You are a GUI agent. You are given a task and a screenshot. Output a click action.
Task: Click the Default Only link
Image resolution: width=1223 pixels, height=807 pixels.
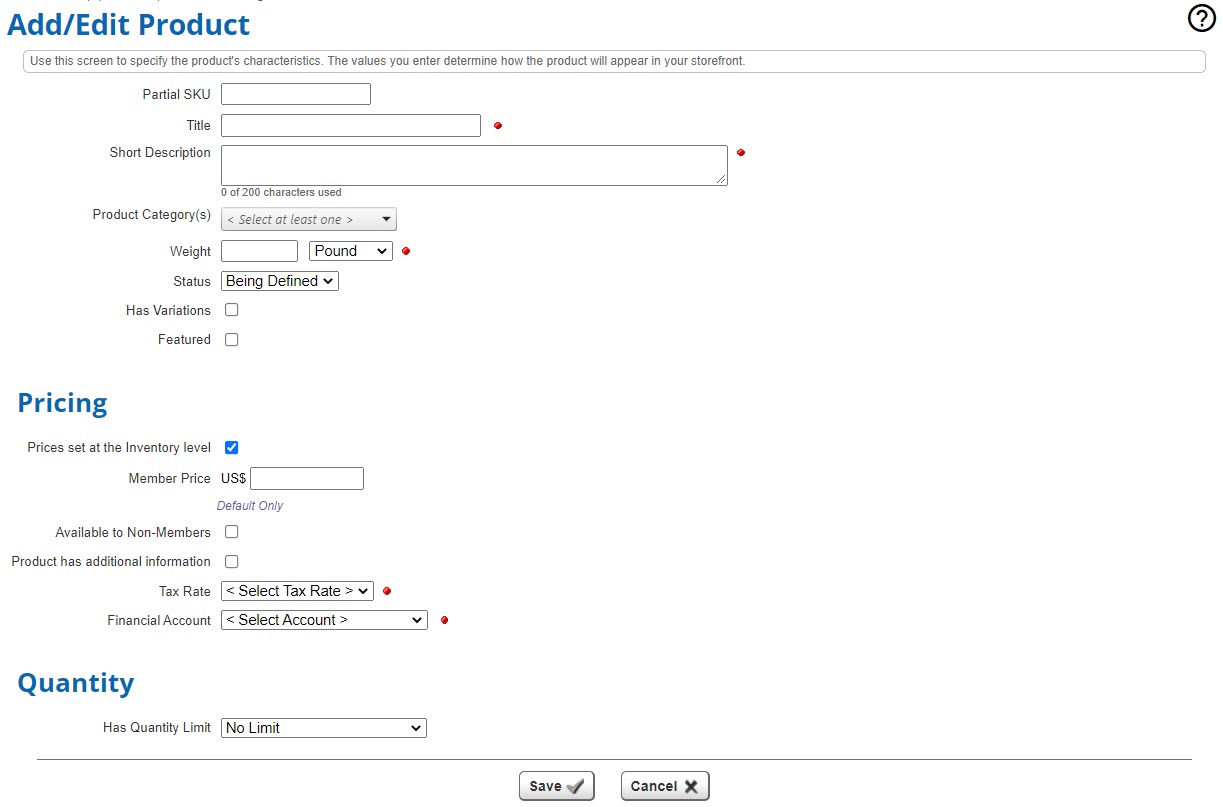[249, 505]
